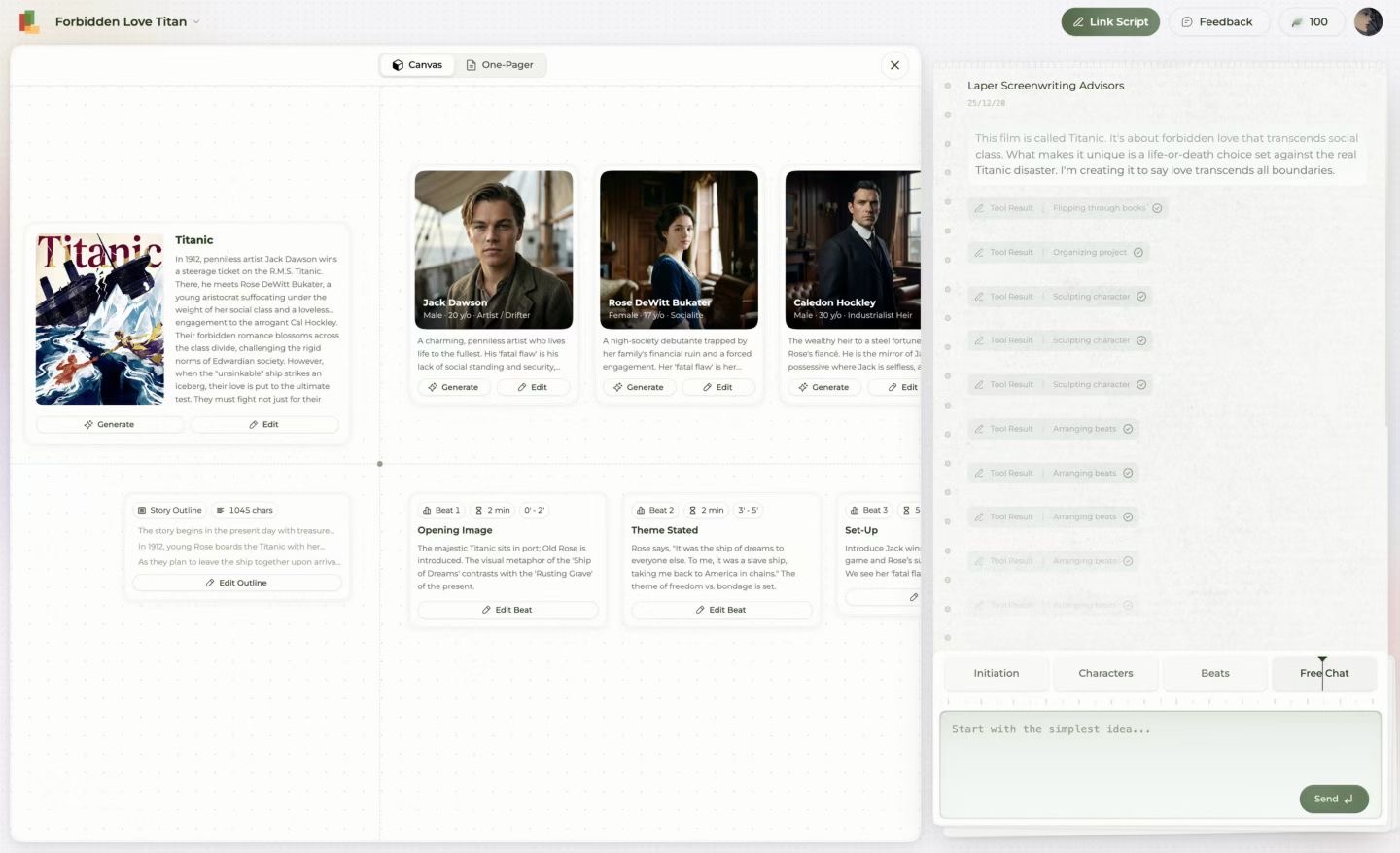Click the check icon beside Flipping through books

pos(1157,208)
